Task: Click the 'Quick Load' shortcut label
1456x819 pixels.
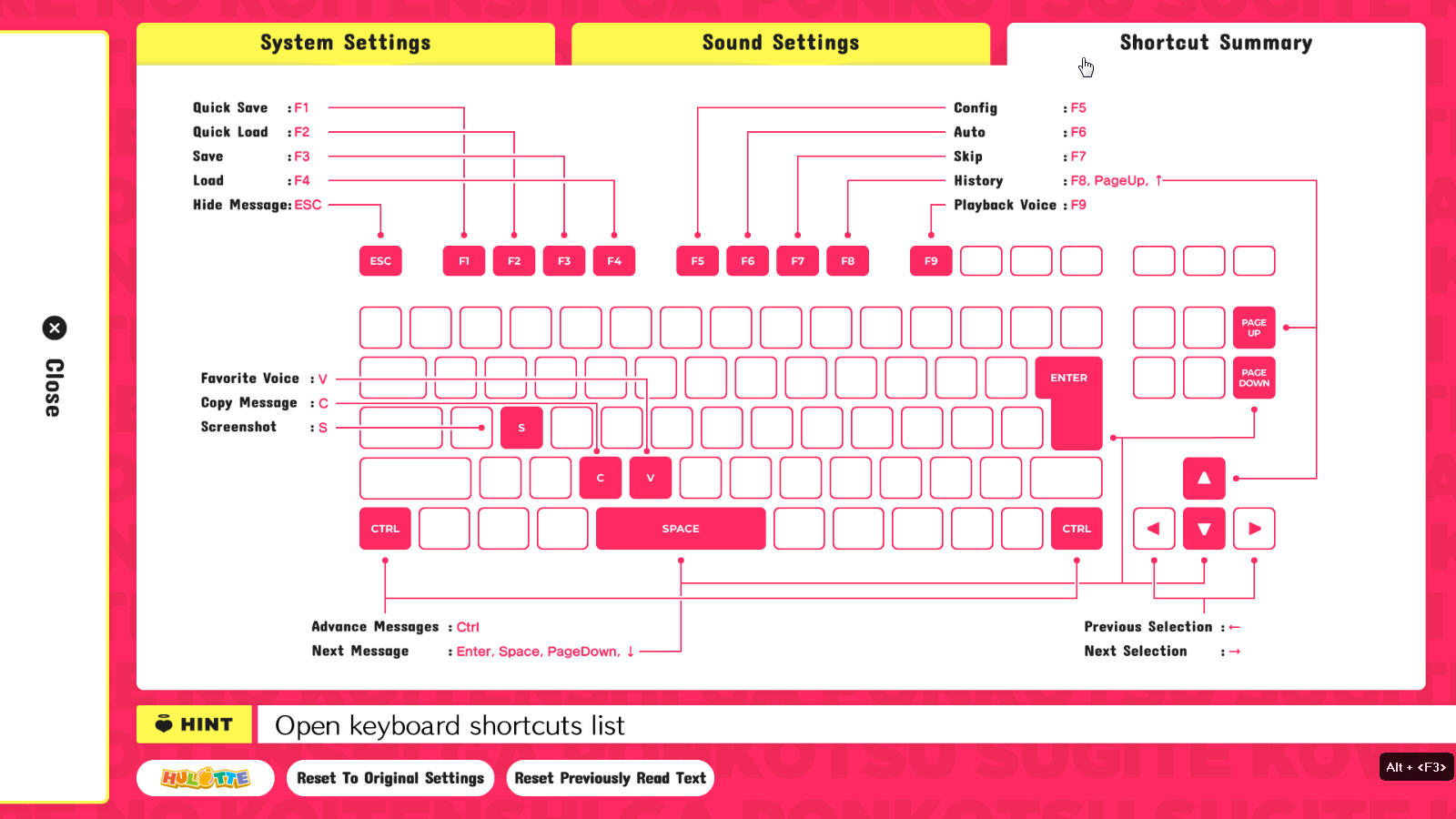Action: coord(230,132)
